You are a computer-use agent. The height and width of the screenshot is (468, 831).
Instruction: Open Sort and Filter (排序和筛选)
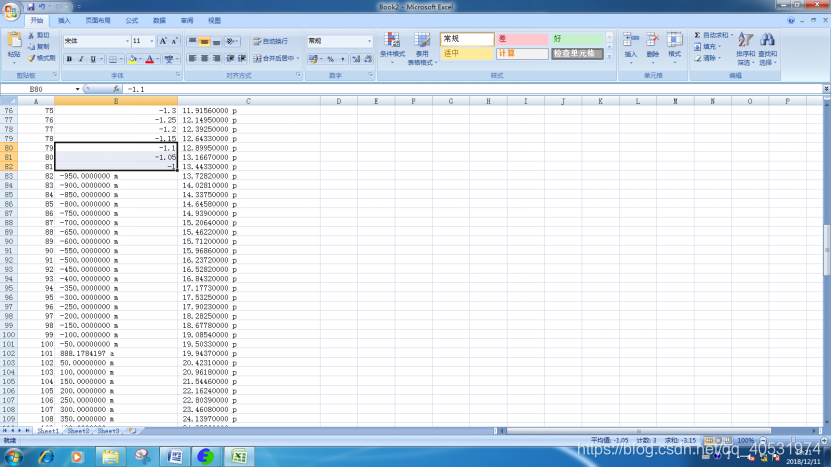[745, 48]
